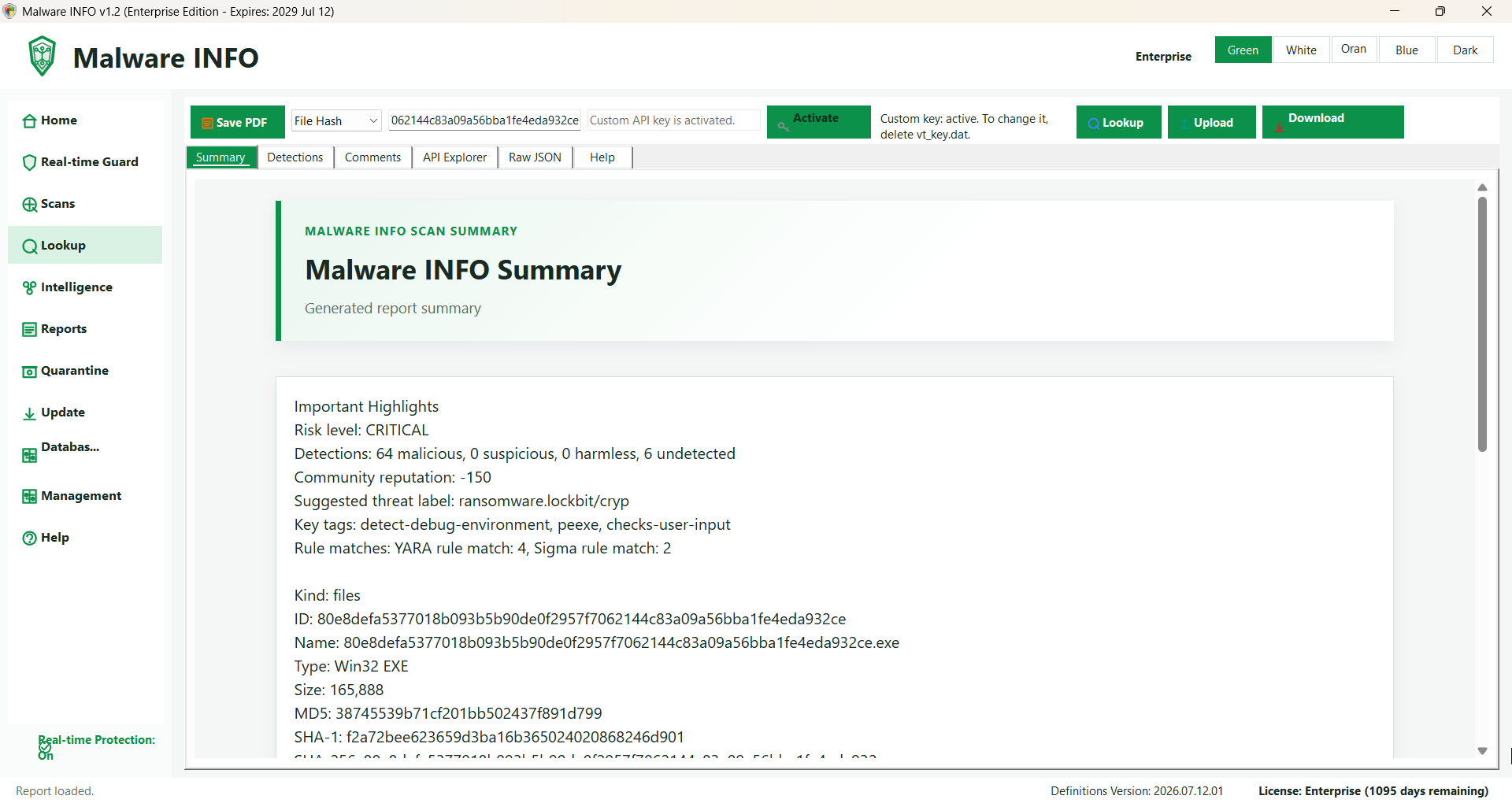This screenshot has height=803, width=1512.
Task: Click the green Lookup button label
Action: 1123,123
